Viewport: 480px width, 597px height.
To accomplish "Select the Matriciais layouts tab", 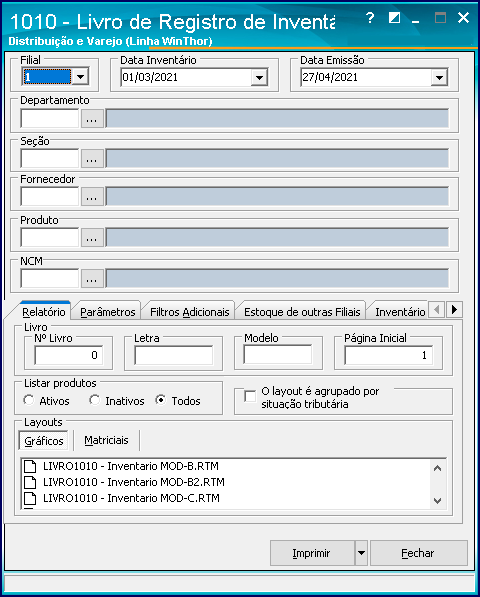I will pyautogui.click(x=106, y=440).
